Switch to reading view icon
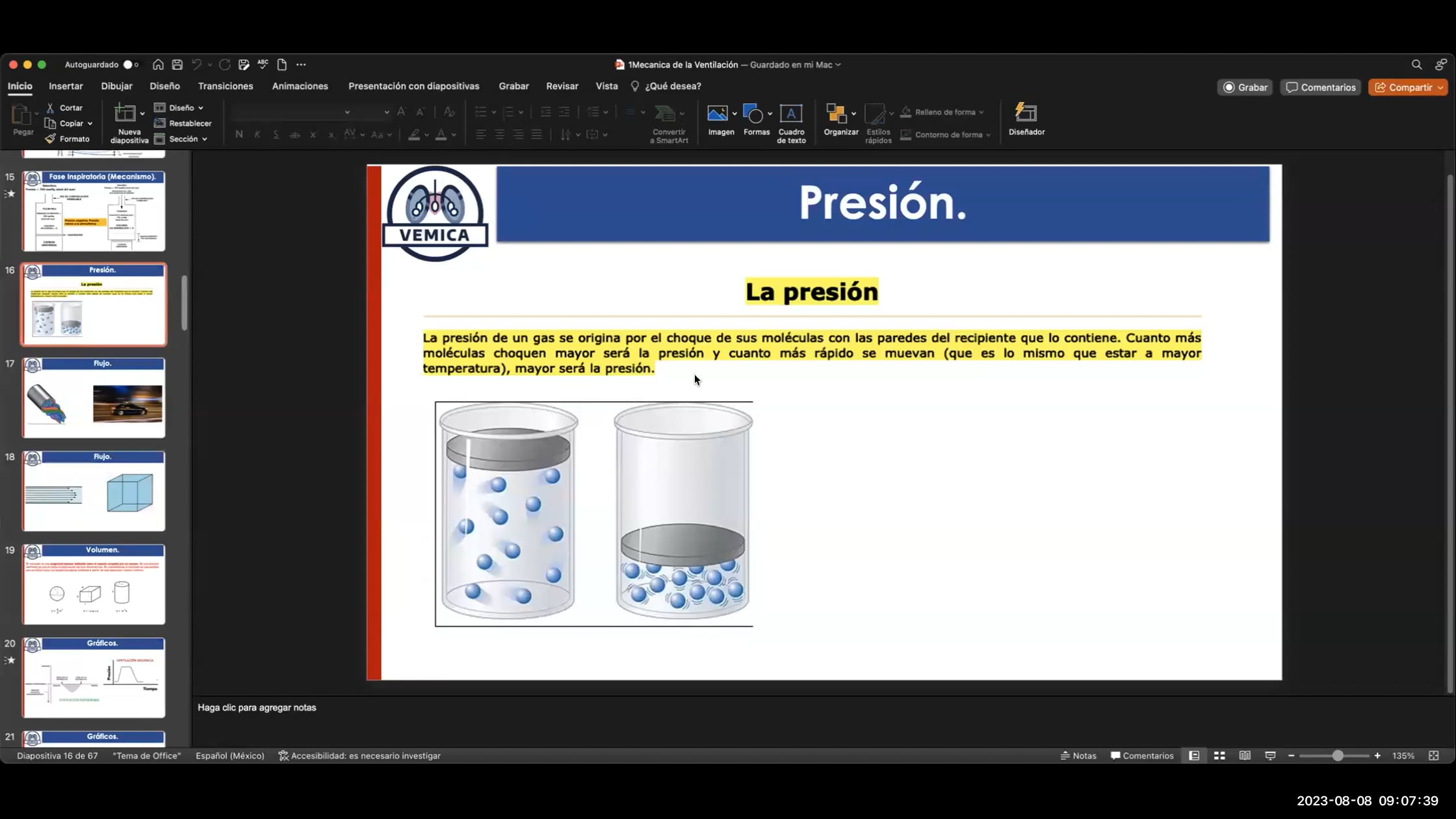Image resolution: width=1456 pixels, height=819 pixels. coord(1245,755)
